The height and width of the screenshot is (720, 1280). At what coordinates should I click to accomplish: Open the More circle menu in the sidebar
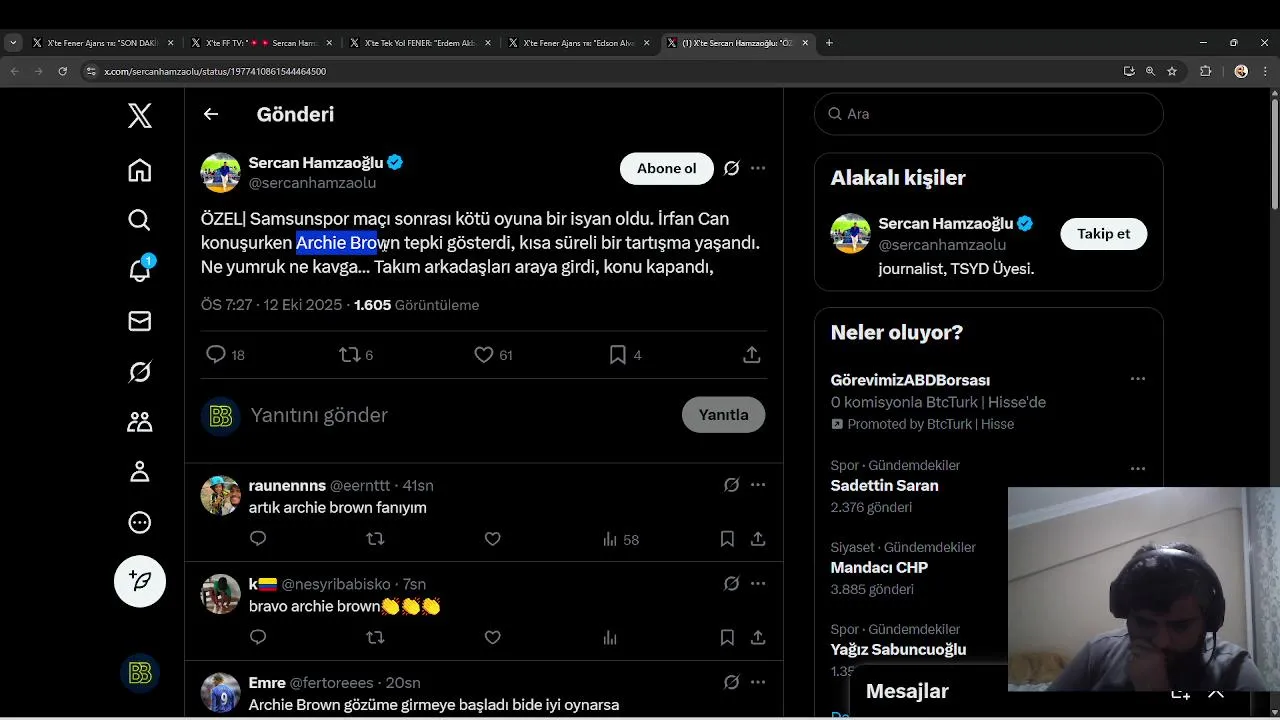pyautogui.click(x=140, y=522)
